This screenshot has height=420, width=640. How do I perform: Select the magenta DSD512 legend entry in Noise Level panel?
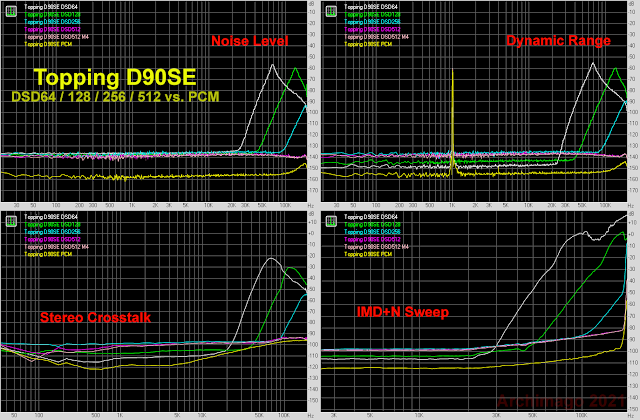pyautogui.click(x=52, y=29)
